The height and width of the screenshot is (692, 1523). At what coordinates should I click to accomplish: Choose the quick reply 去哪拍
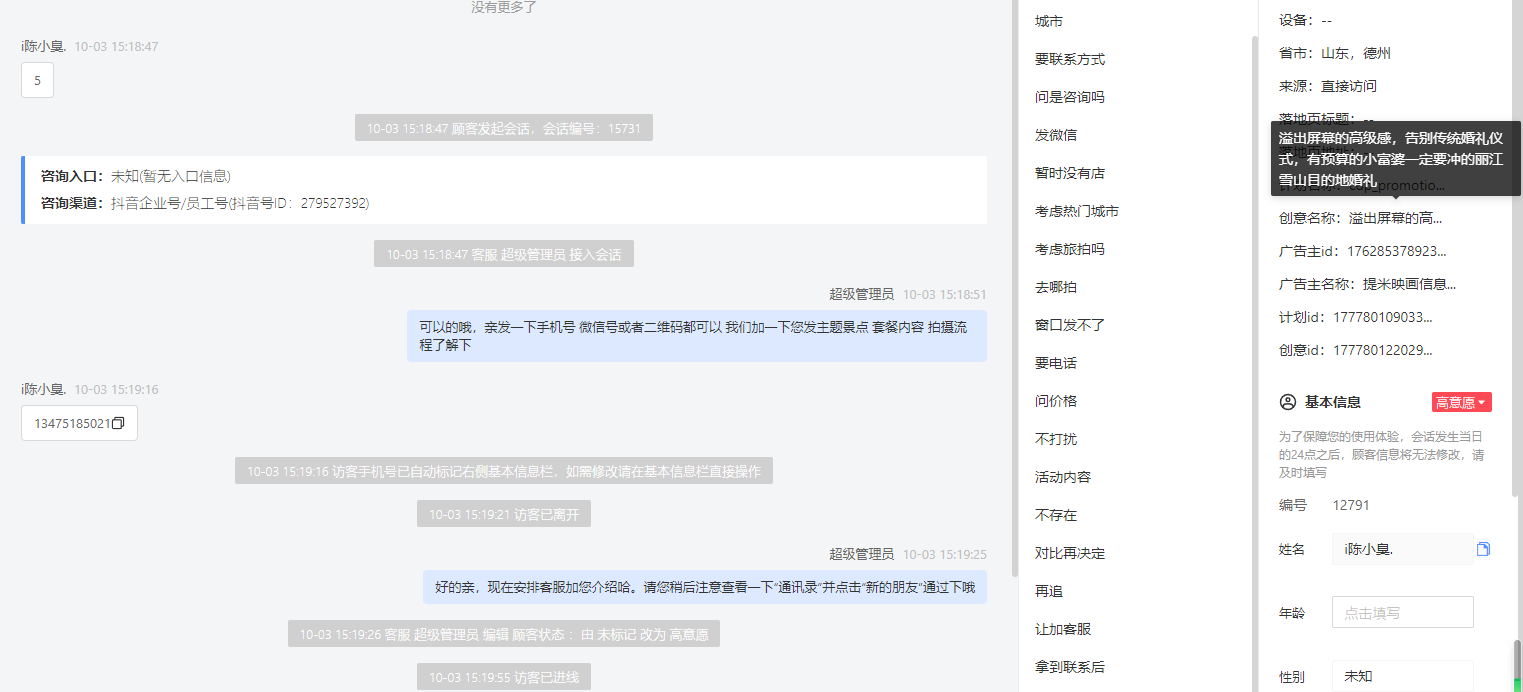[x=1056, y=287]
